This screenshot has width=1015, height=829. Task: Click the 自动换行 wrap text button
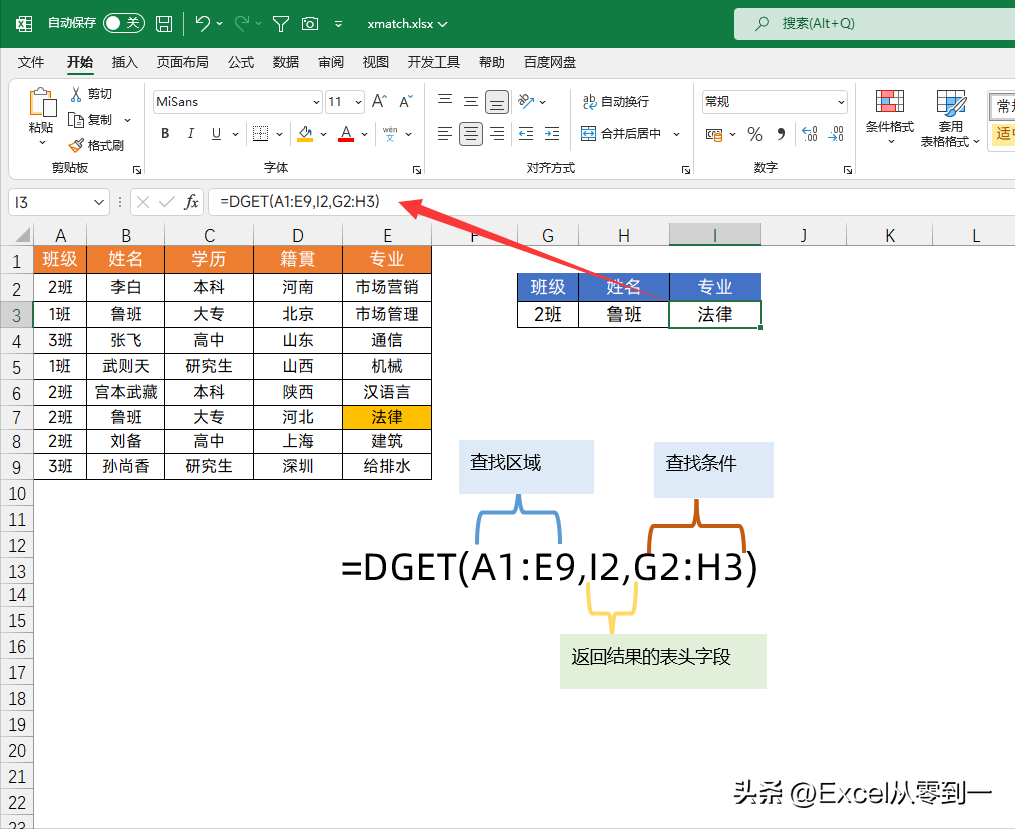pyautogui.click(x=616, y=102)
